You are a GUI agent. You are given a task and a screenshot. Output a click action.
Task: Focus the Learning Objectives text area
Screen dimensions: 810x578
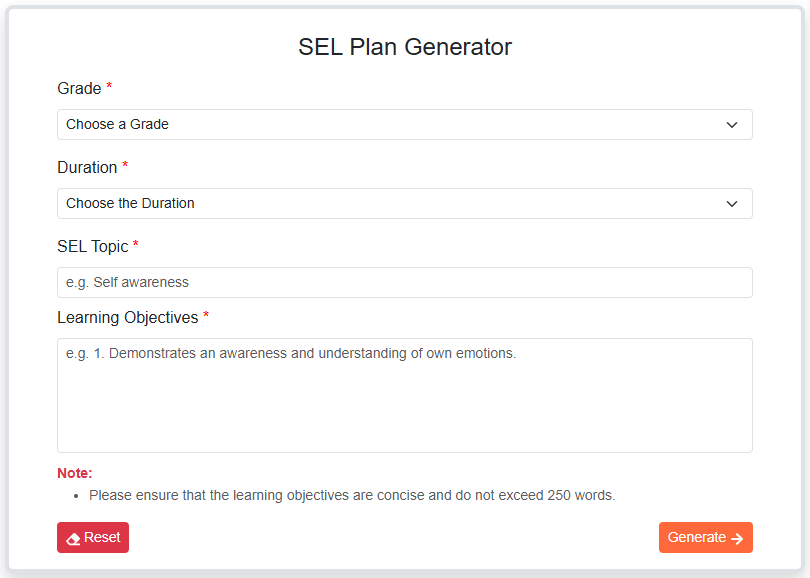404,395
